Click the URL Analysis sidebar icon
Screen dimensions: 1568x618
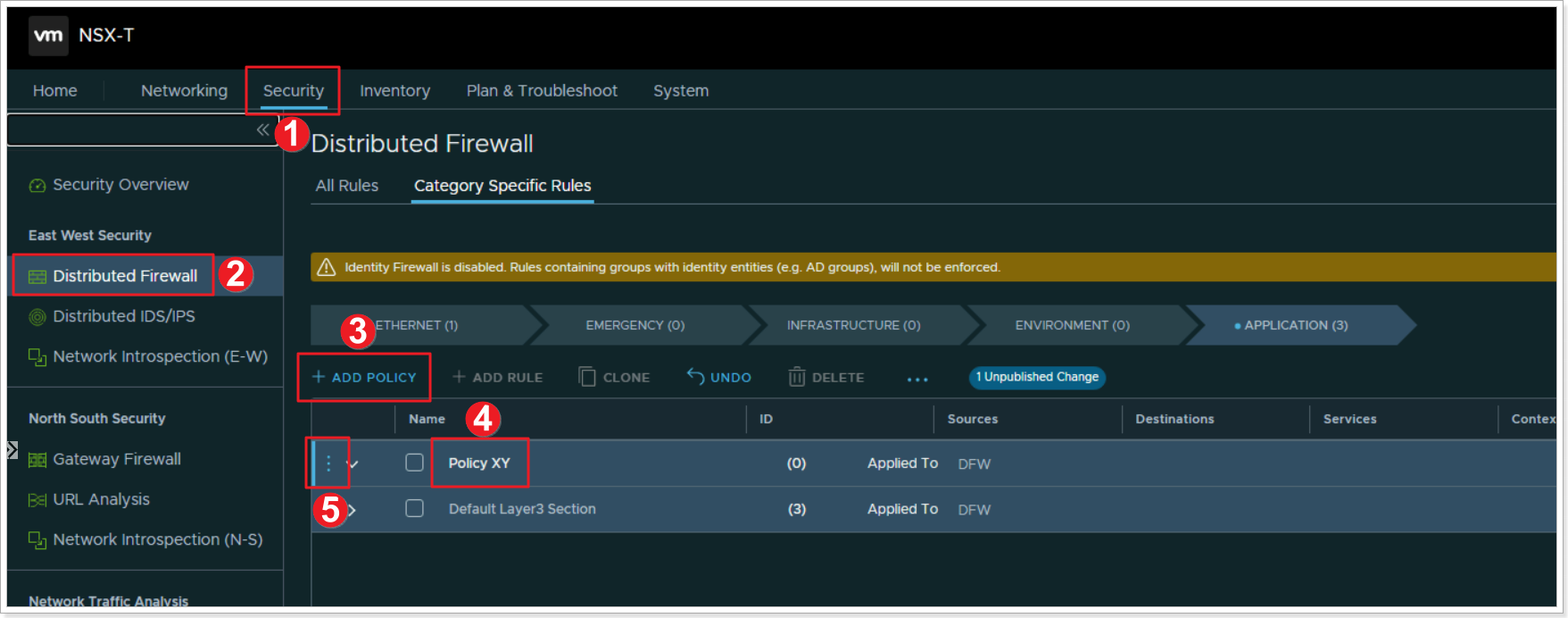37,500
